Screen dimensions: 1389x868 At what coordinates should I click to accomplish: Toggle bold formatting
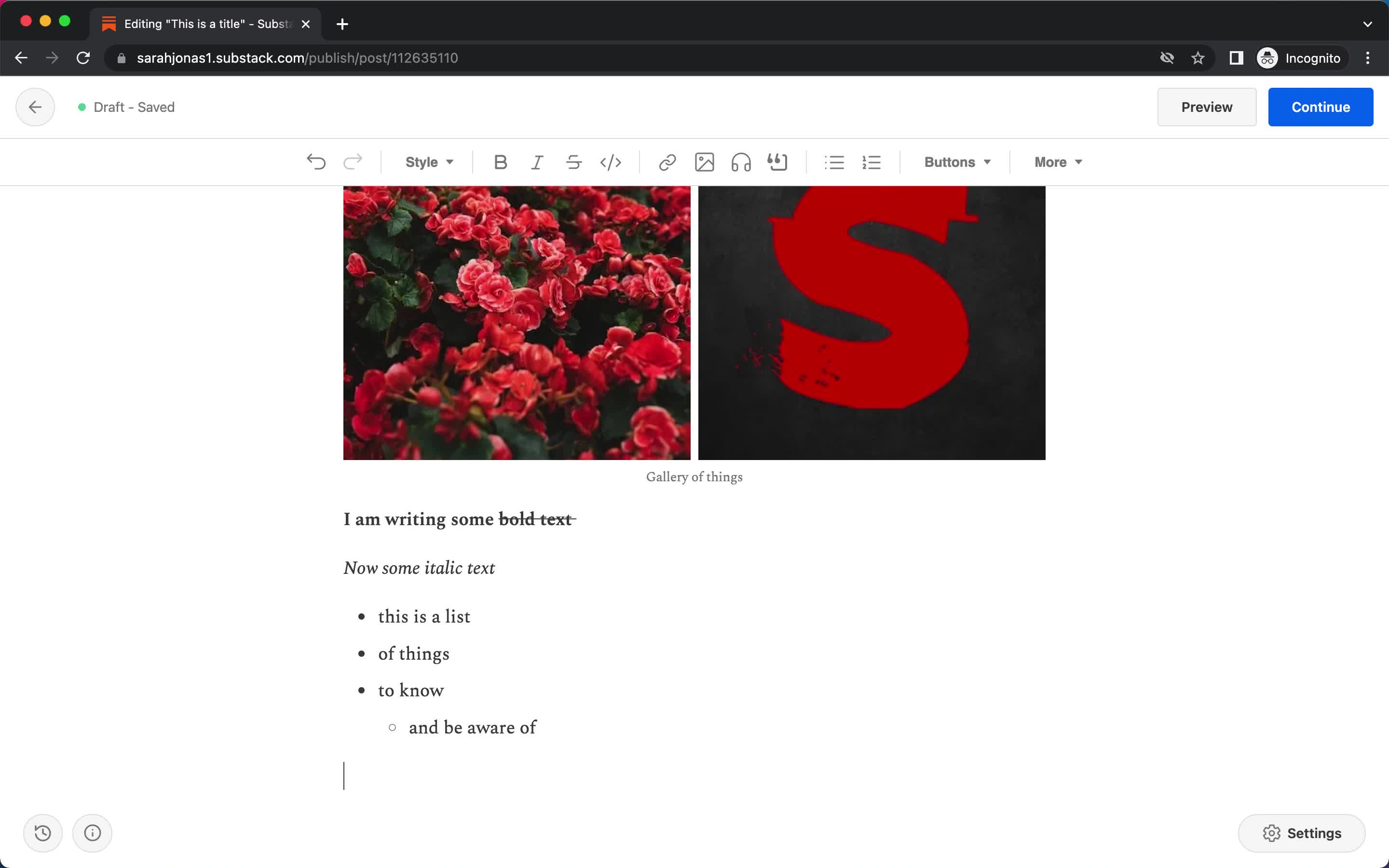point(500,162)
